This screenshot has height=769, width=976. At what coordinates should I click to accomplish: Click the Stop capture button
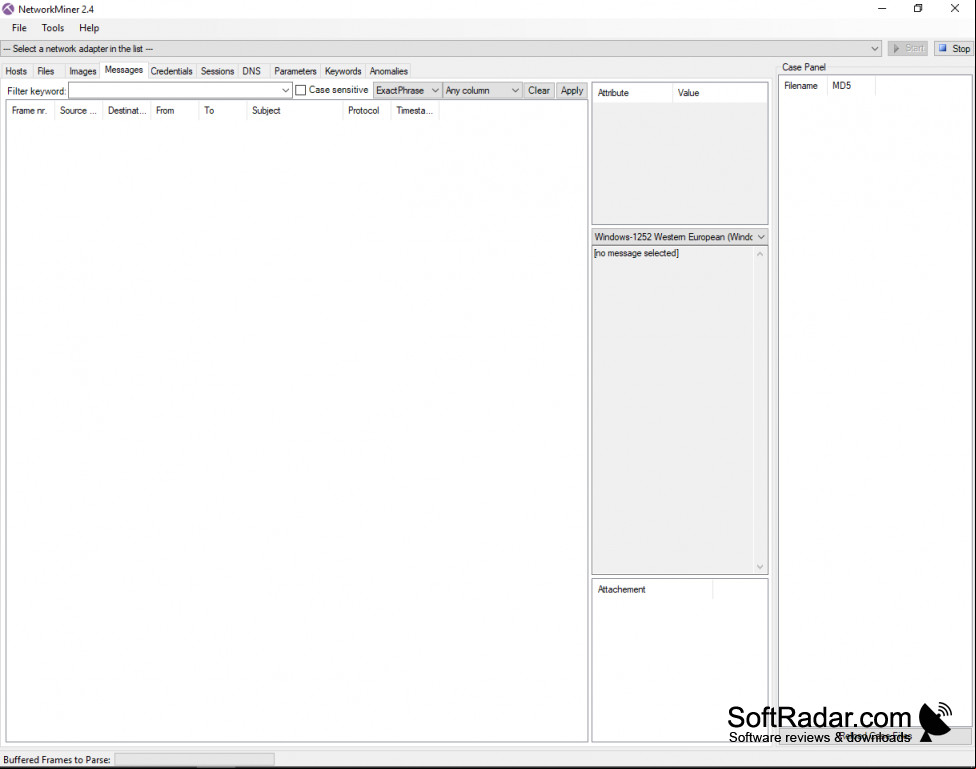point(954,49)
